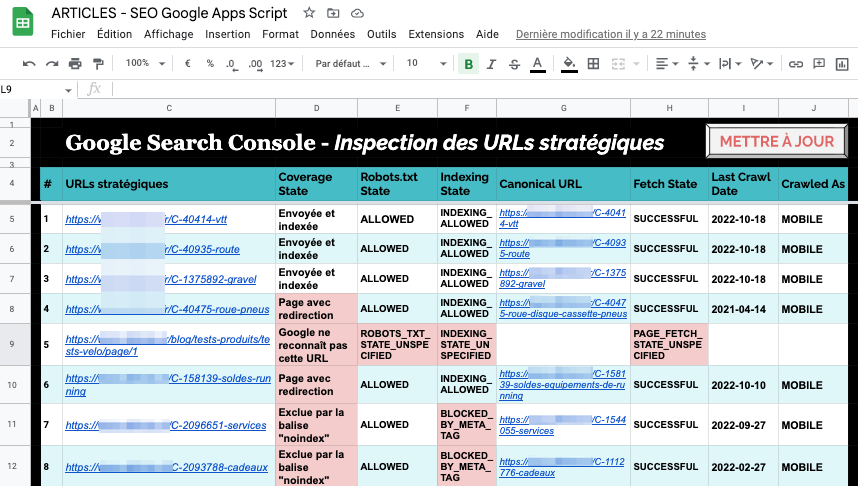Insert a comment
Viewport: 858px width, 486px height.
tap(819, 64)
